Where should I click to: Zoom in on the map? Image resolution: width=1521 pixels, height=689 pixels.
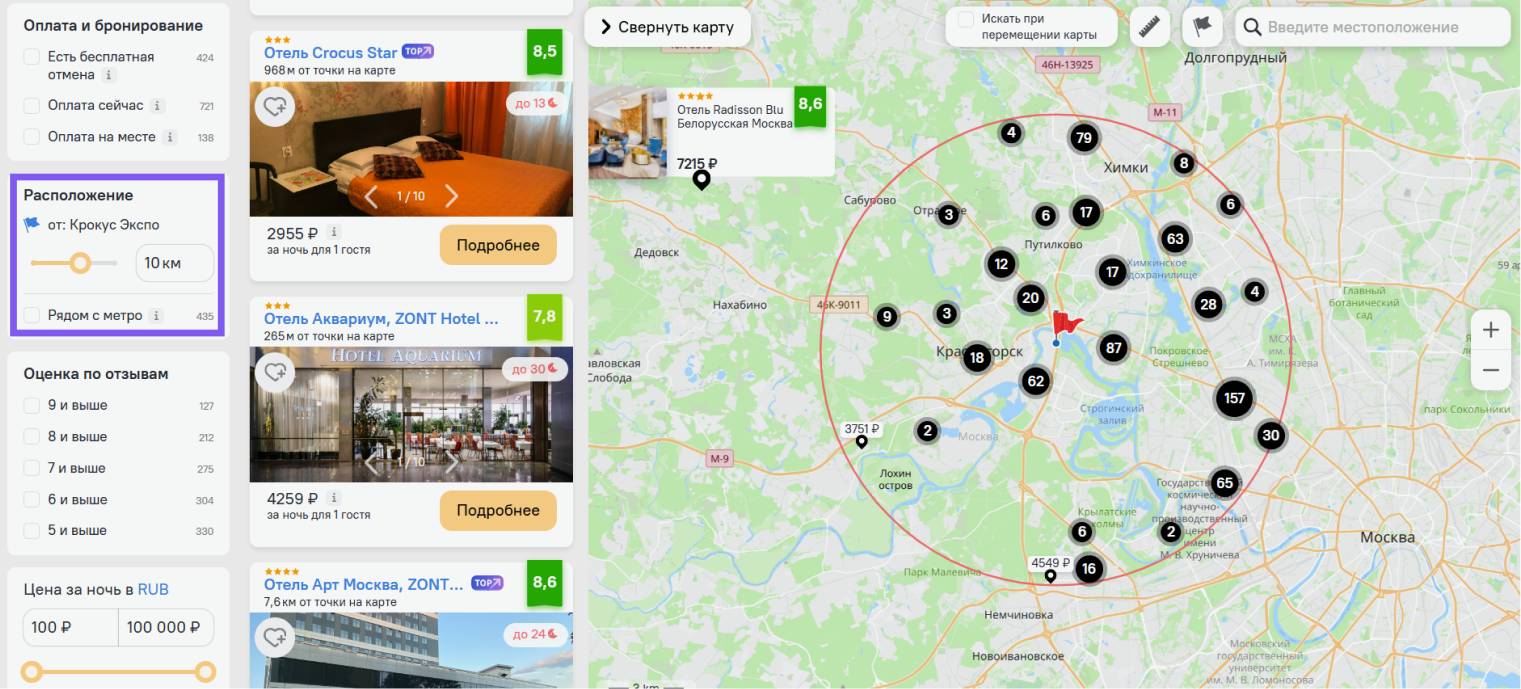[x=1491, y=330]
